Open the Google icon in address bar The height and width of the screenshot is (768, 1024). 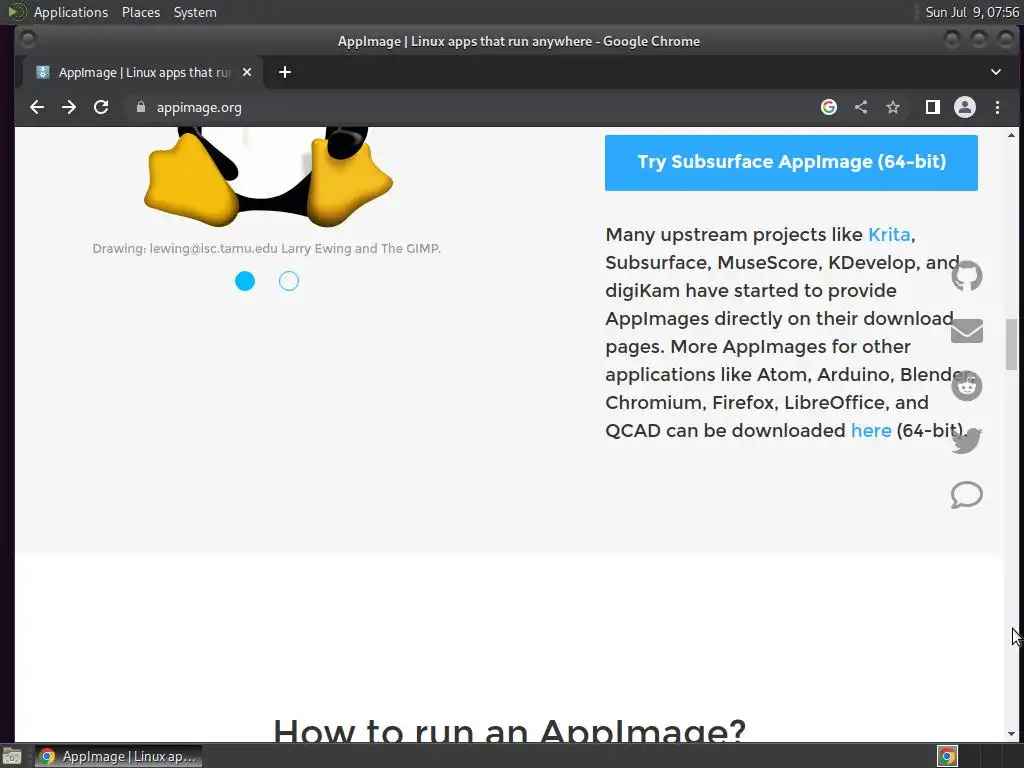(829, 107)
